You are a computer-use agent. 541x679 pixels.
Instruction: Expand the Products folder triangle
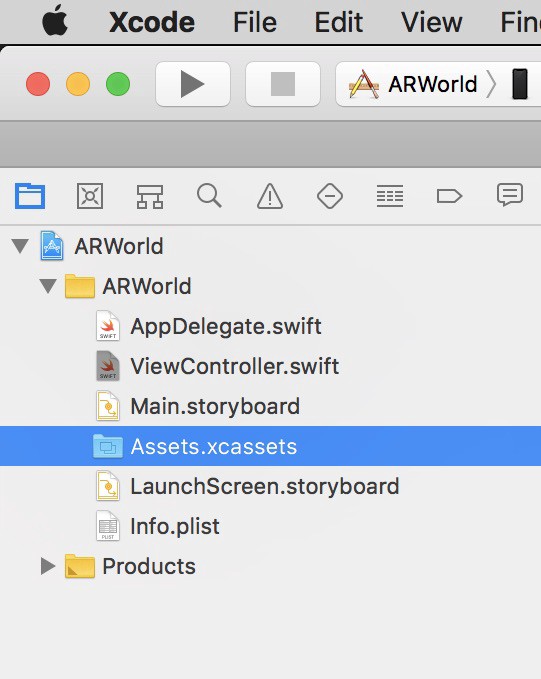click(x=48, y=566)
